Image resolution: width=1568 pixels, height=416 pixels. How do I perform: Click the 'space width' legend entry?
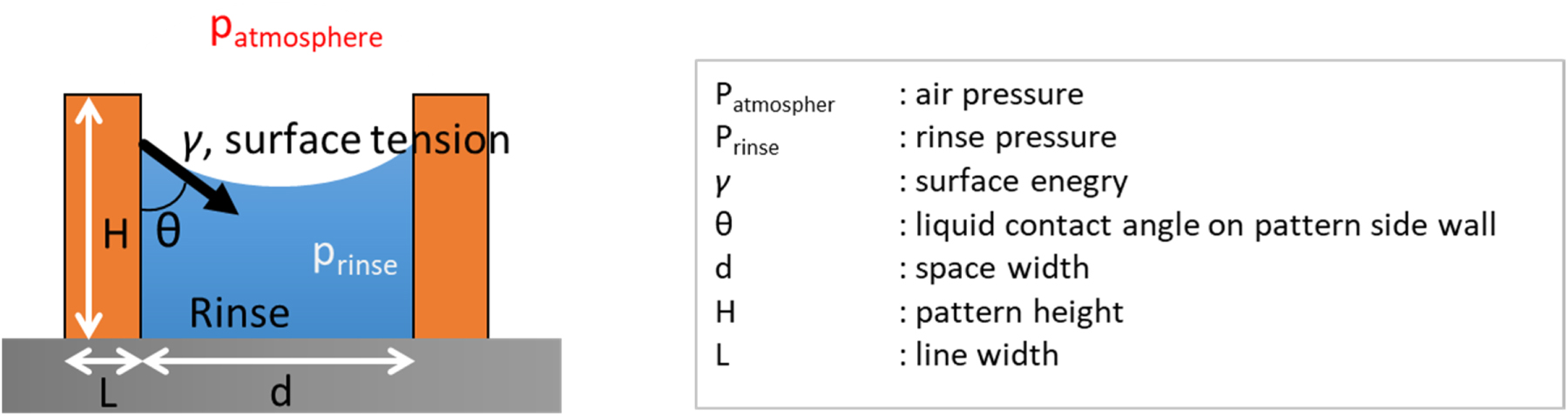[x=1001, y=268]
